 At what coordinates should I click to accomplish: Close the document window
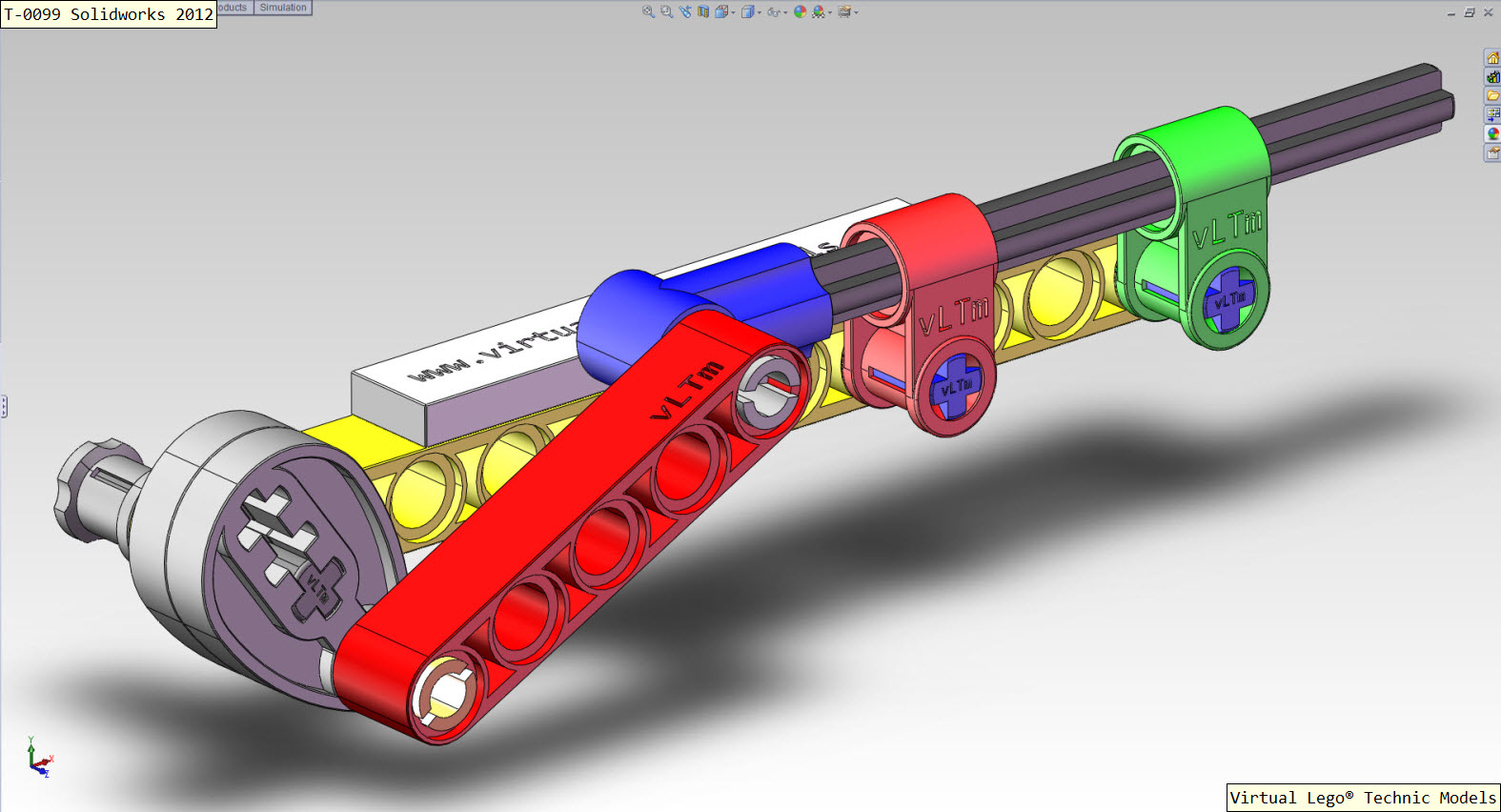(1488, 12)
